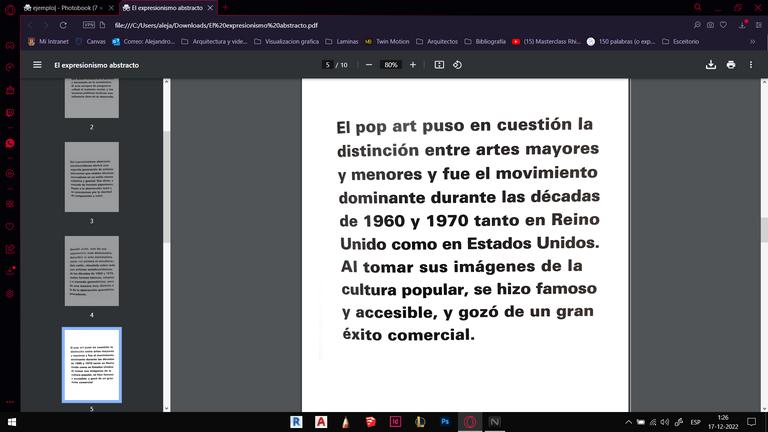768x432 pixels.
Task: Open the sidebar settings hexagon icon
Action: 10,293
